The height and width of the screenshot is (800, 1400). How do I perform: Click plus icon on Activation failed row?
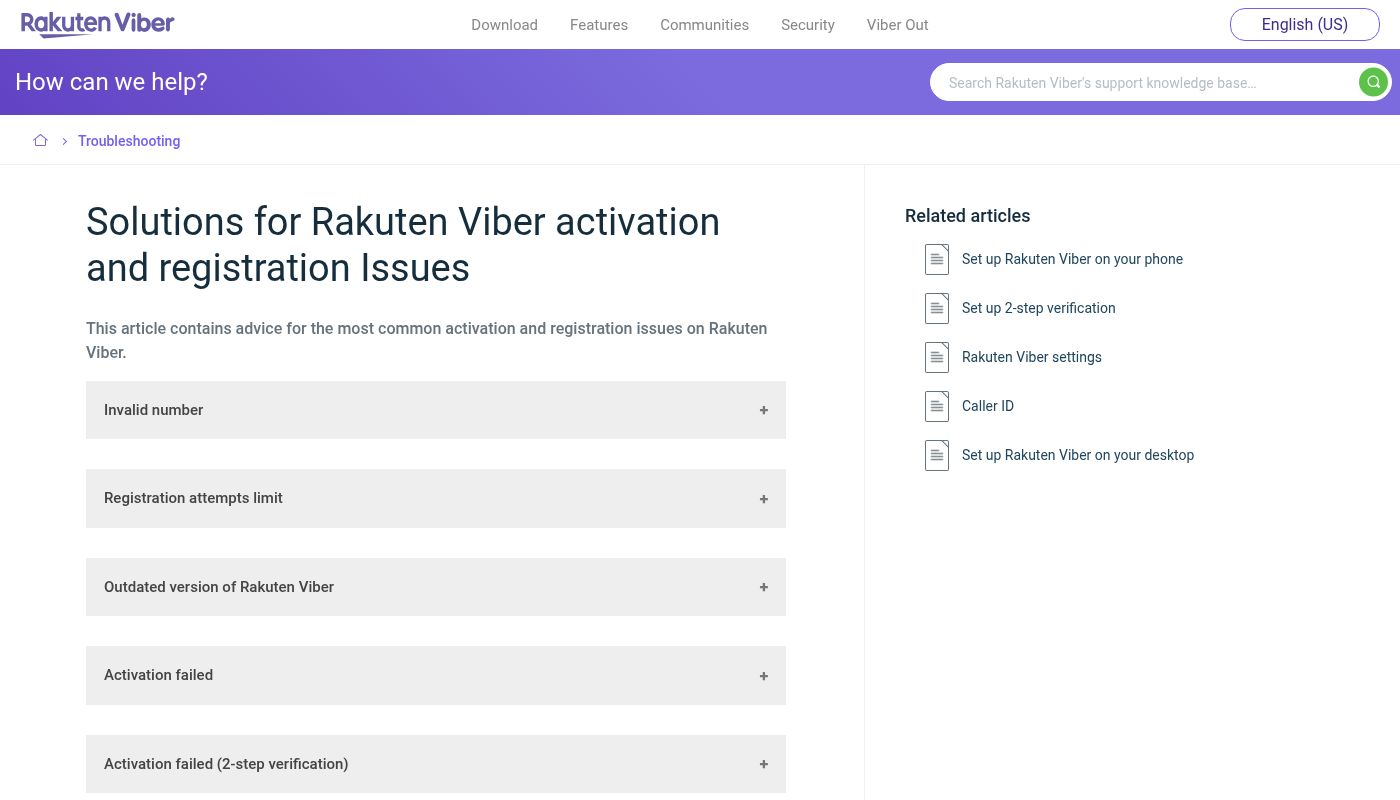click(x=763, y=676)
